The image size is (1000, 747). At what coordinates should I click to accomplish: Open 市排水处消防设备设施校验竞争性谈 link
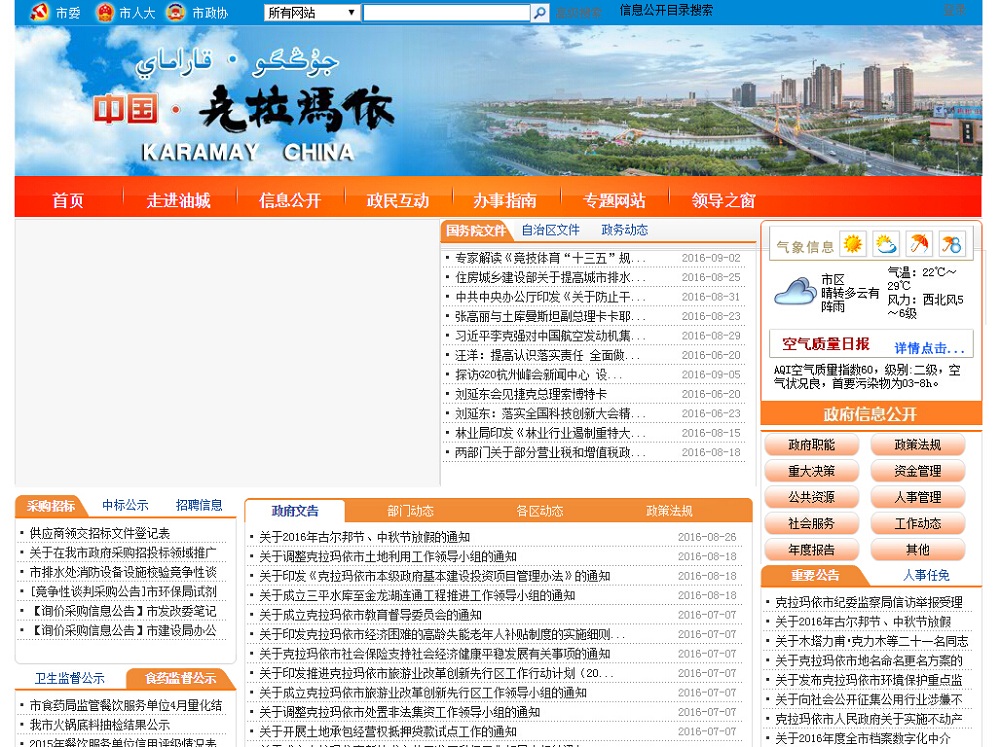click(123, 572)
